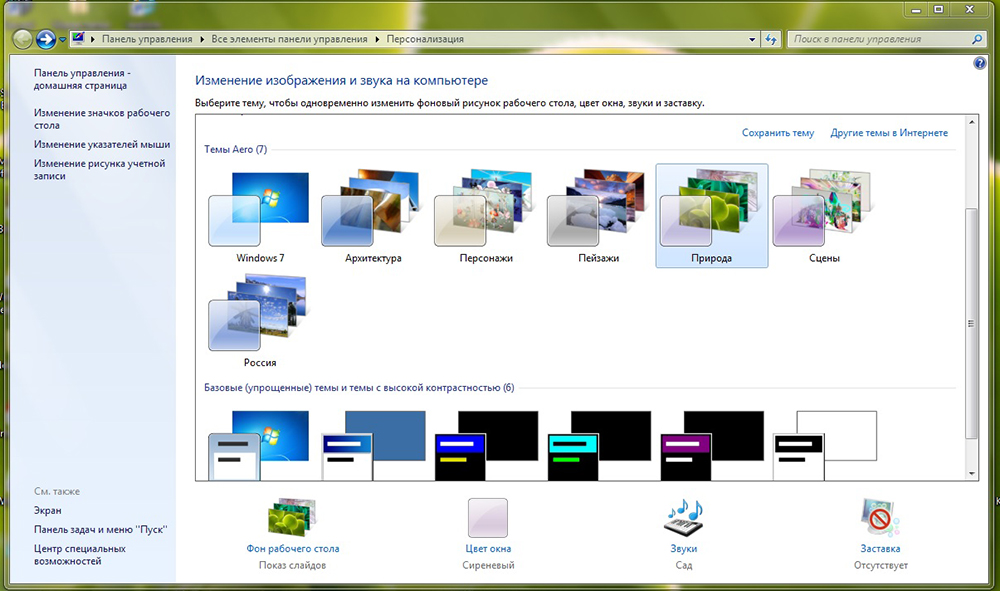Click the help question mark icon
Screen dimensions: 1000x591
[980, 63]
